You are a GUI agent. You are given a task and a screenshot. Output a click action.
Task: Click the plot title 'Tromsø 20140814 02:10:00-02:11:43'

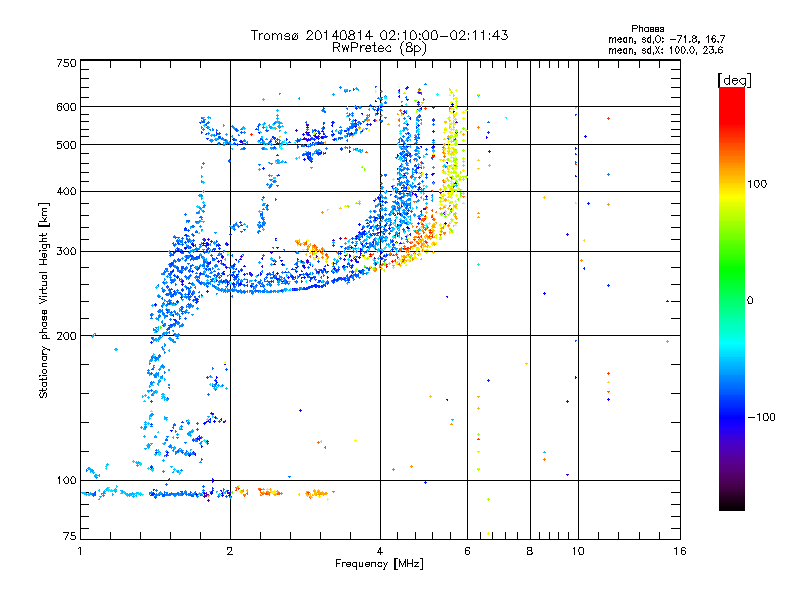[379, 35]
